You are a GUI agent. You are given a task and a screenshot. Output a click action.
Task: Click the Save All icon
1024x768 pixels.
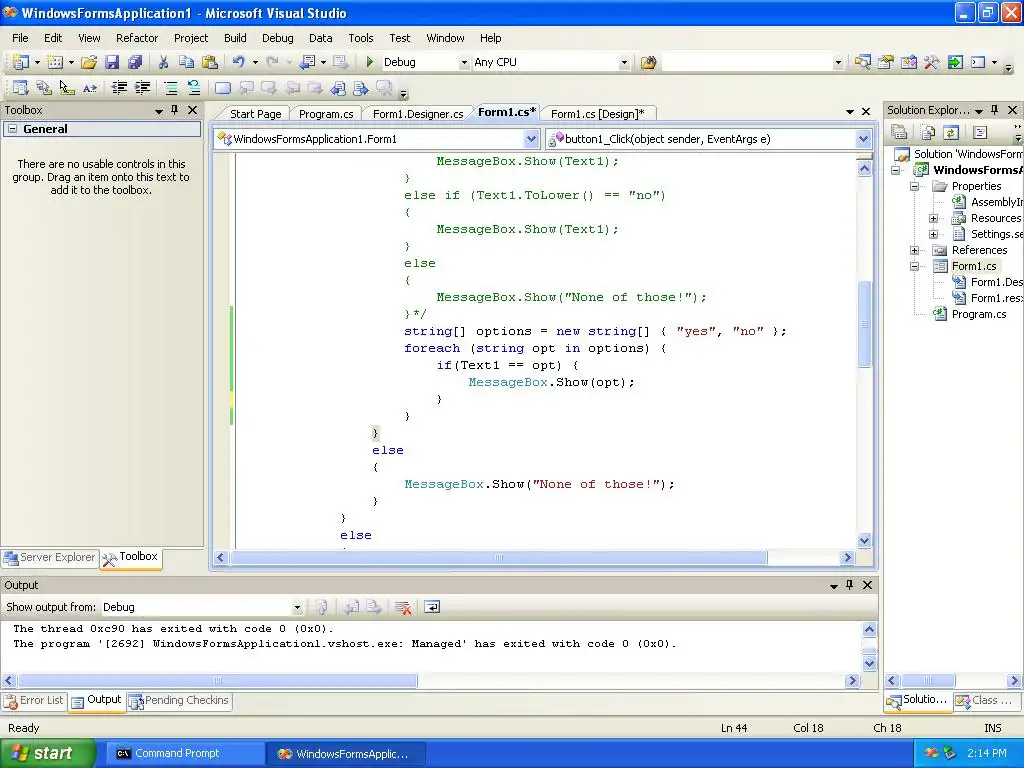click(135, 62)
